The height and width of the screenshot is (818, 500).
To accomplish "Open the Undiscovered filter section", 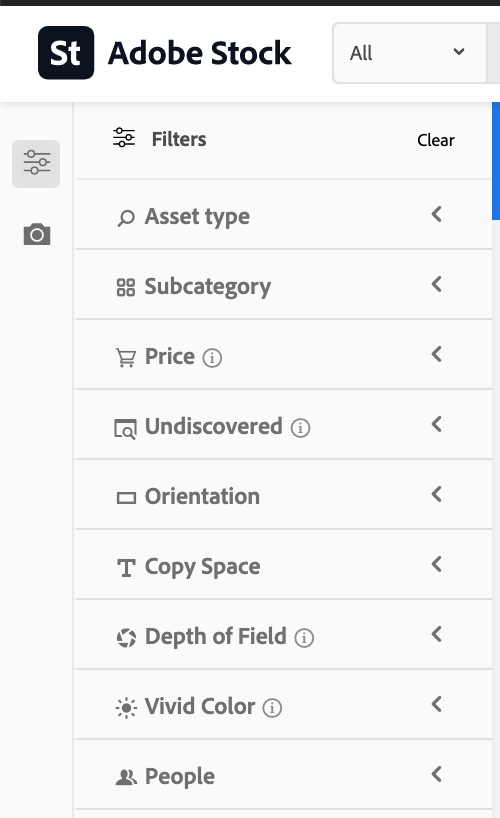I will click(x=284, y=425).
